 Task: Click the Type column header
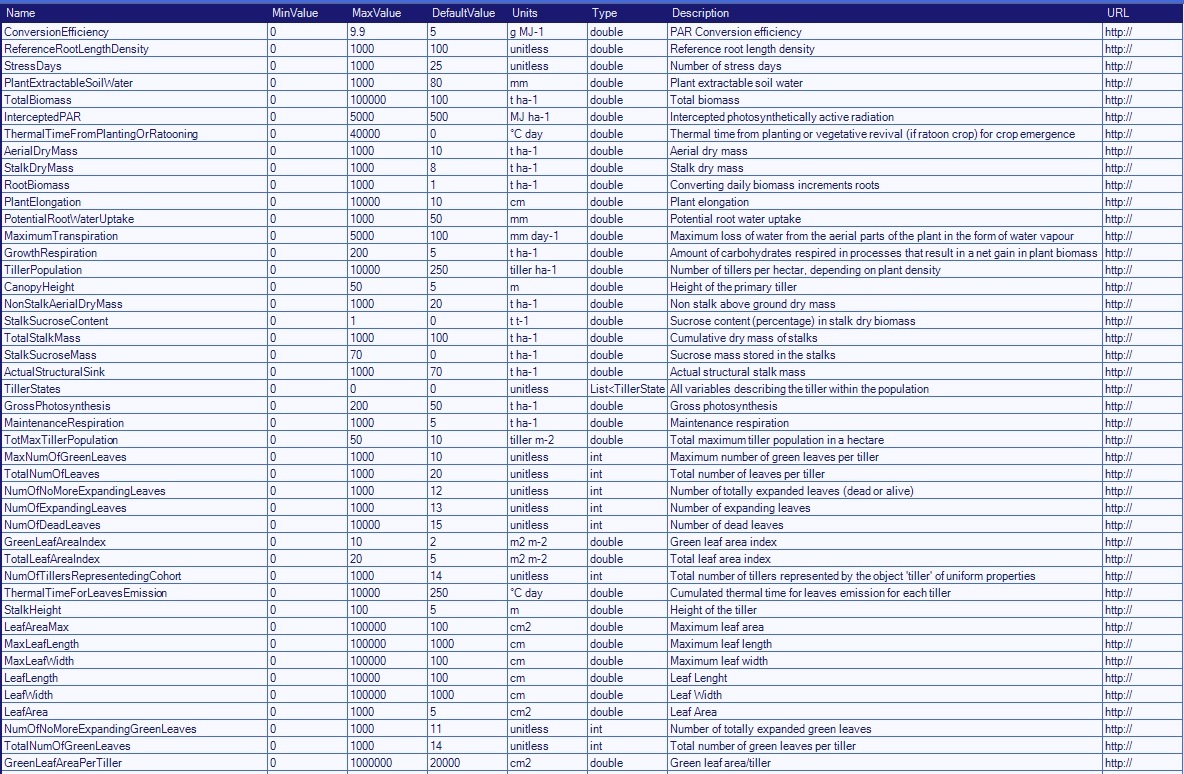627,13
